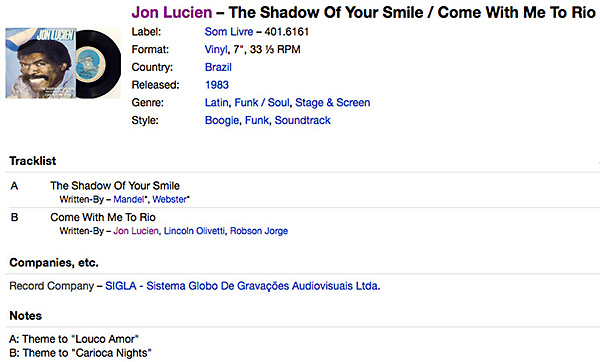
Task: Click the Come With Me To Rio track row
Action: [x=303, y=223]
